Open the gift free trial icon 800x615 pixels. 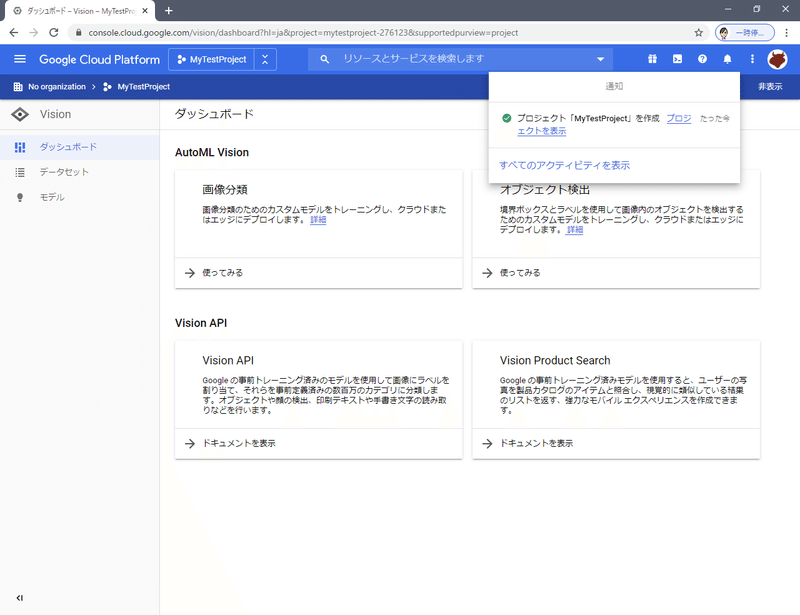point(652,59)
